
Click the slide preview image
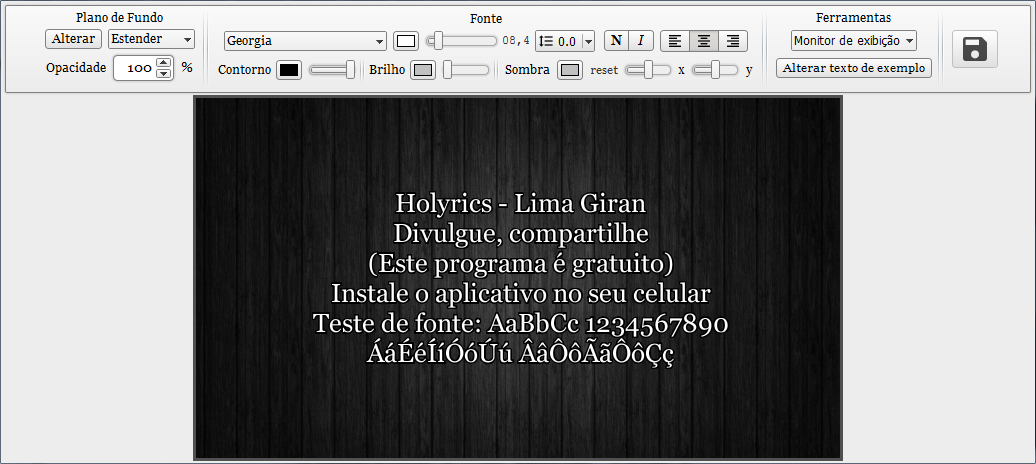(517, 278)
